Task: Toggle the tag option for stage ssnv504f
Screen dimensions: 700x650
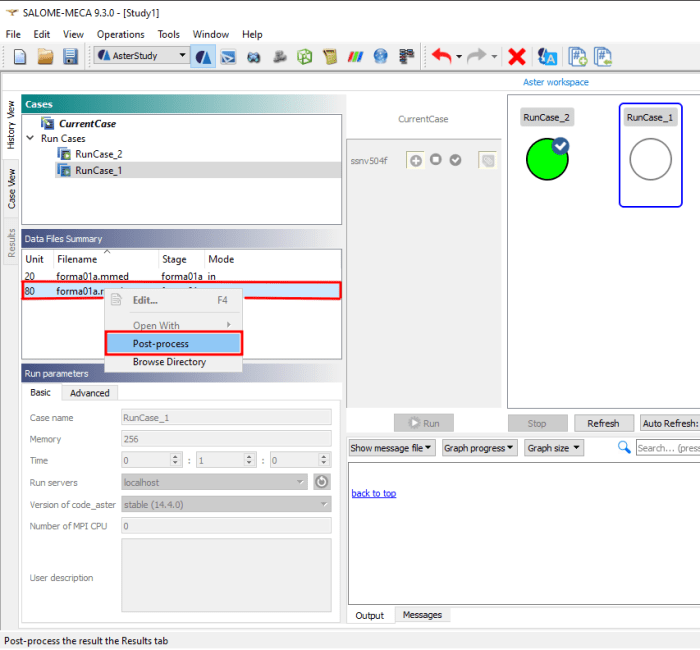Action: click(x=488, y=160)
